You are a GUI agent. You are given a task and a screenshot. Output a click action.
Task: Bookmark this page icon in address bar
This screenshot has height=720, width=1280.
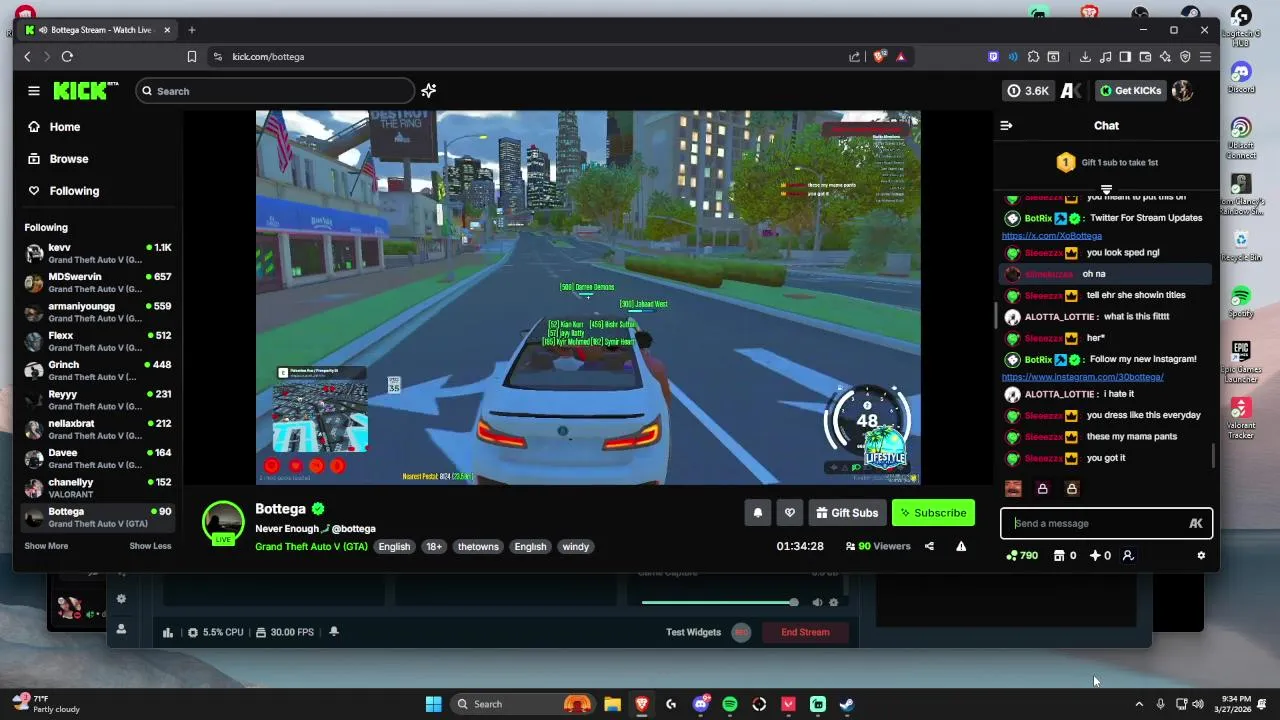pyautogui.click(x=192, y=57)
